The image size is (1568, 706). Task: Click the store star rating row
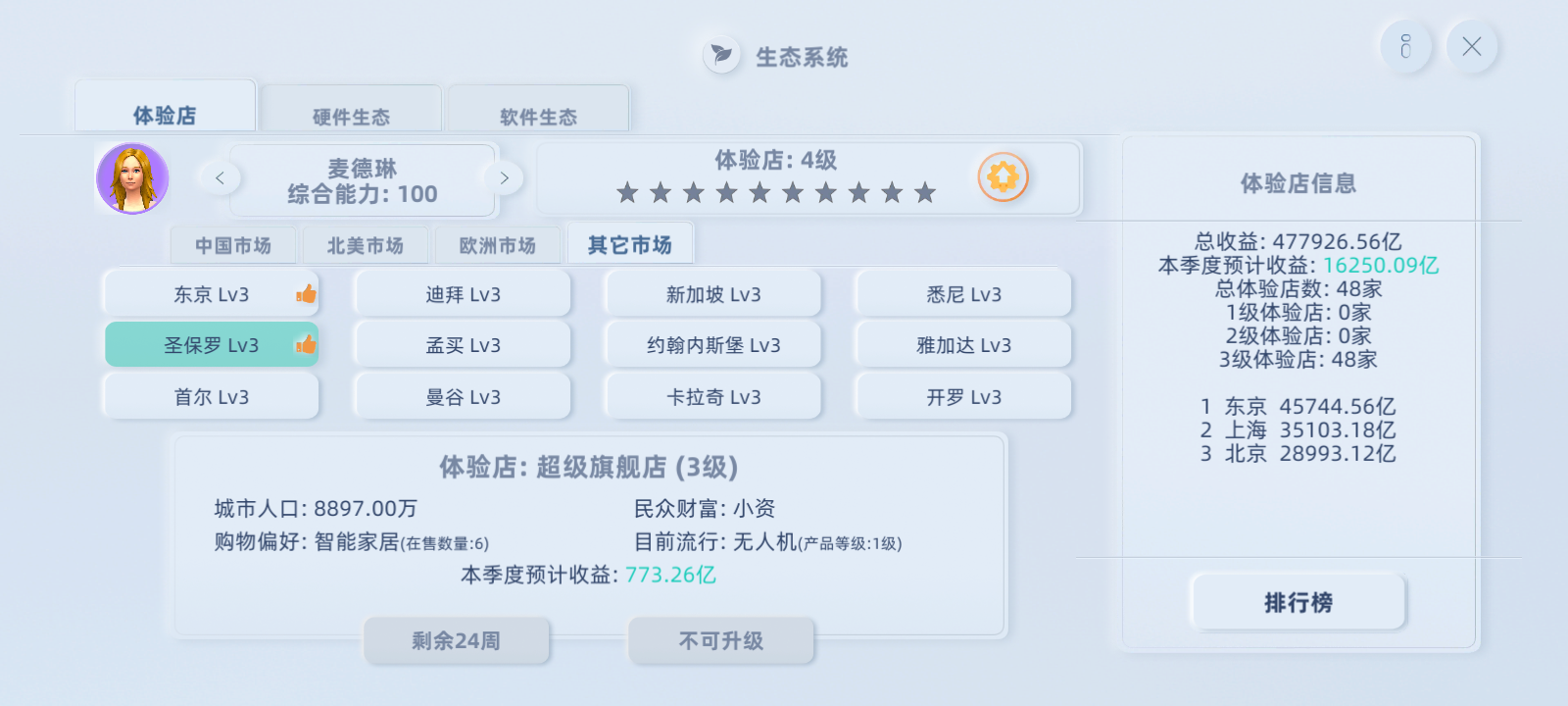click(776, 192)
